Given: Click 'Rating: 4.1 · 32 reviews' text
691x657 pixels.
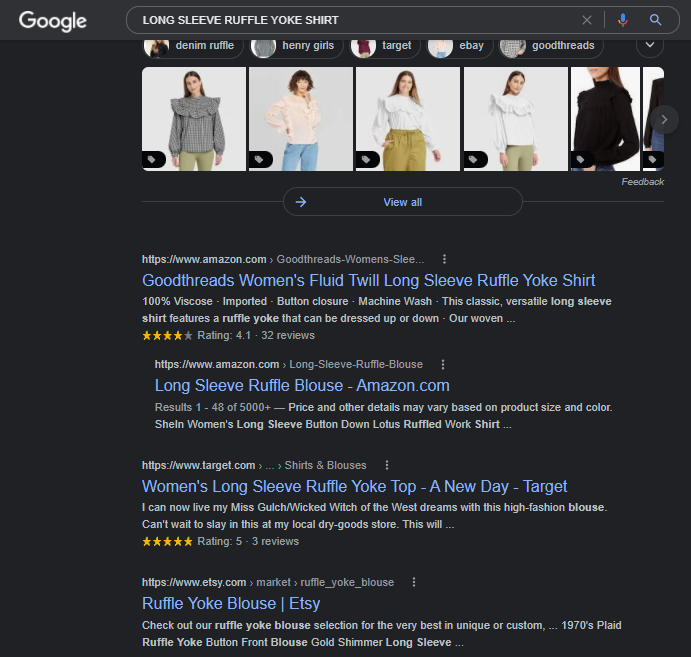Looking at the screenshot, I should (x=256, y=335).
